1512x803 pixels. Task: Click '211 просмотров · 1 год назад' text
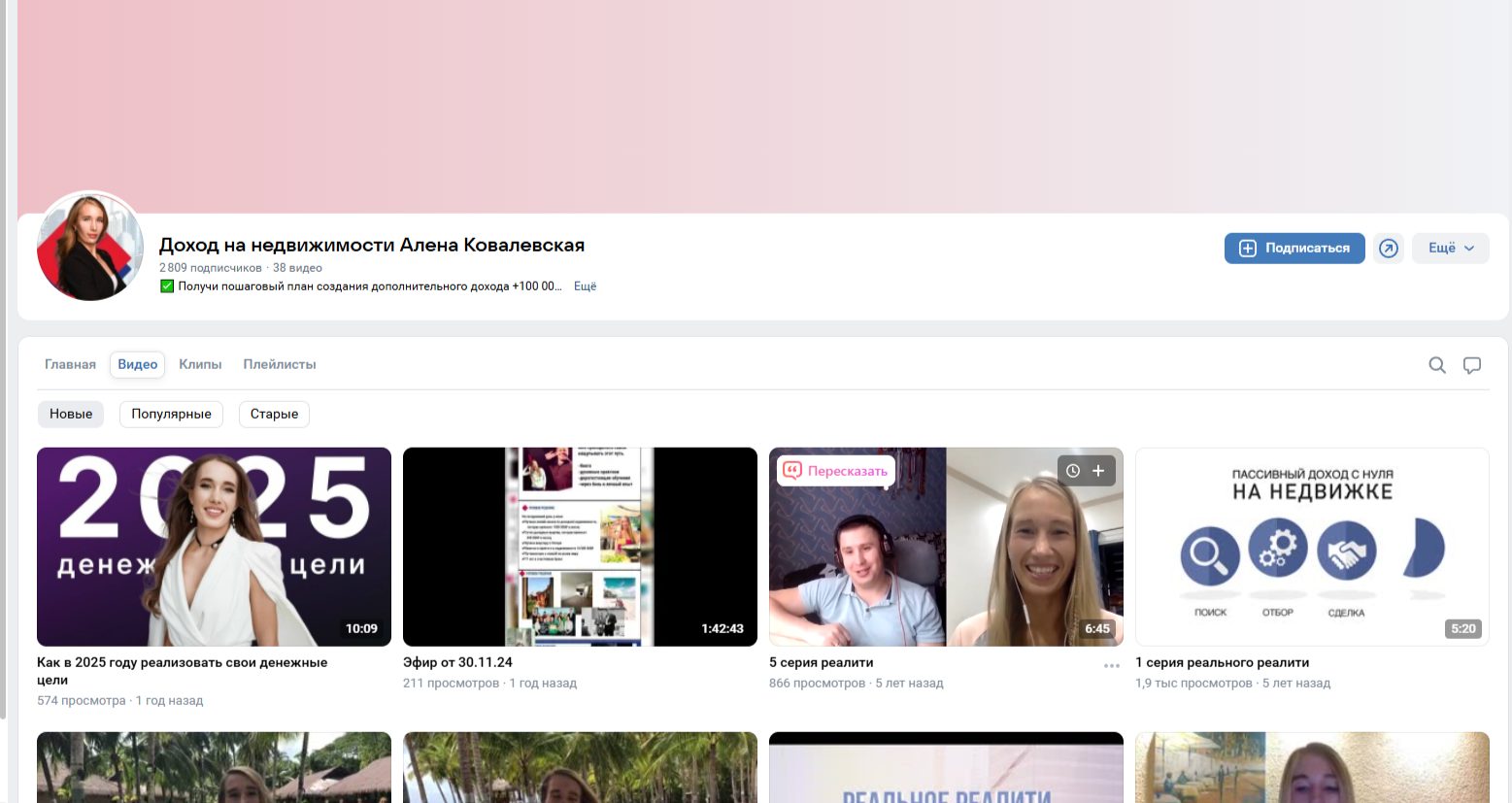pyautogui.click(x=489, y=684)
